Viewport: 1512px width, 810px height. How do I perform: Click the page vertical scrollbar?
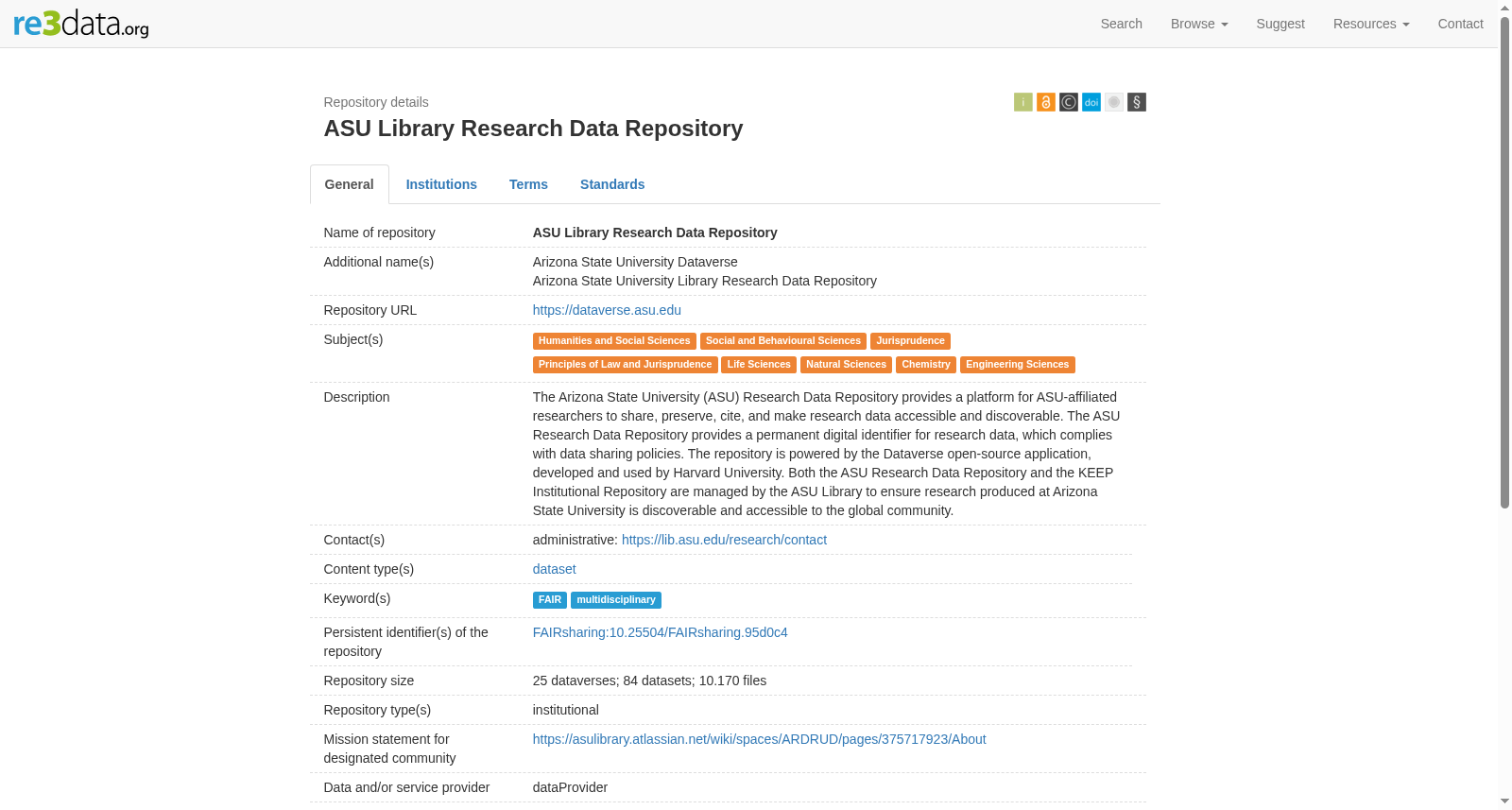[1504, 263]
